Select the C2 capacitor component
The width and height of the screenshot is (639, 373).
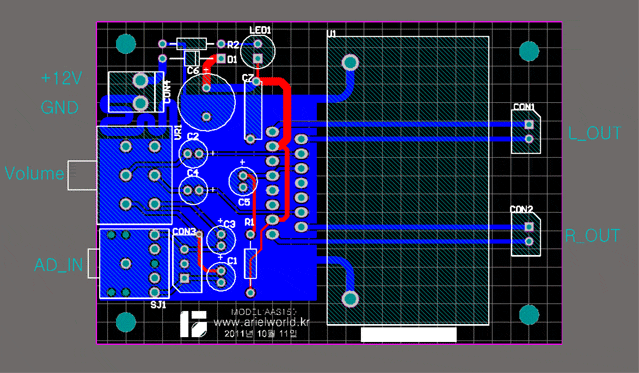pos(193,154)
